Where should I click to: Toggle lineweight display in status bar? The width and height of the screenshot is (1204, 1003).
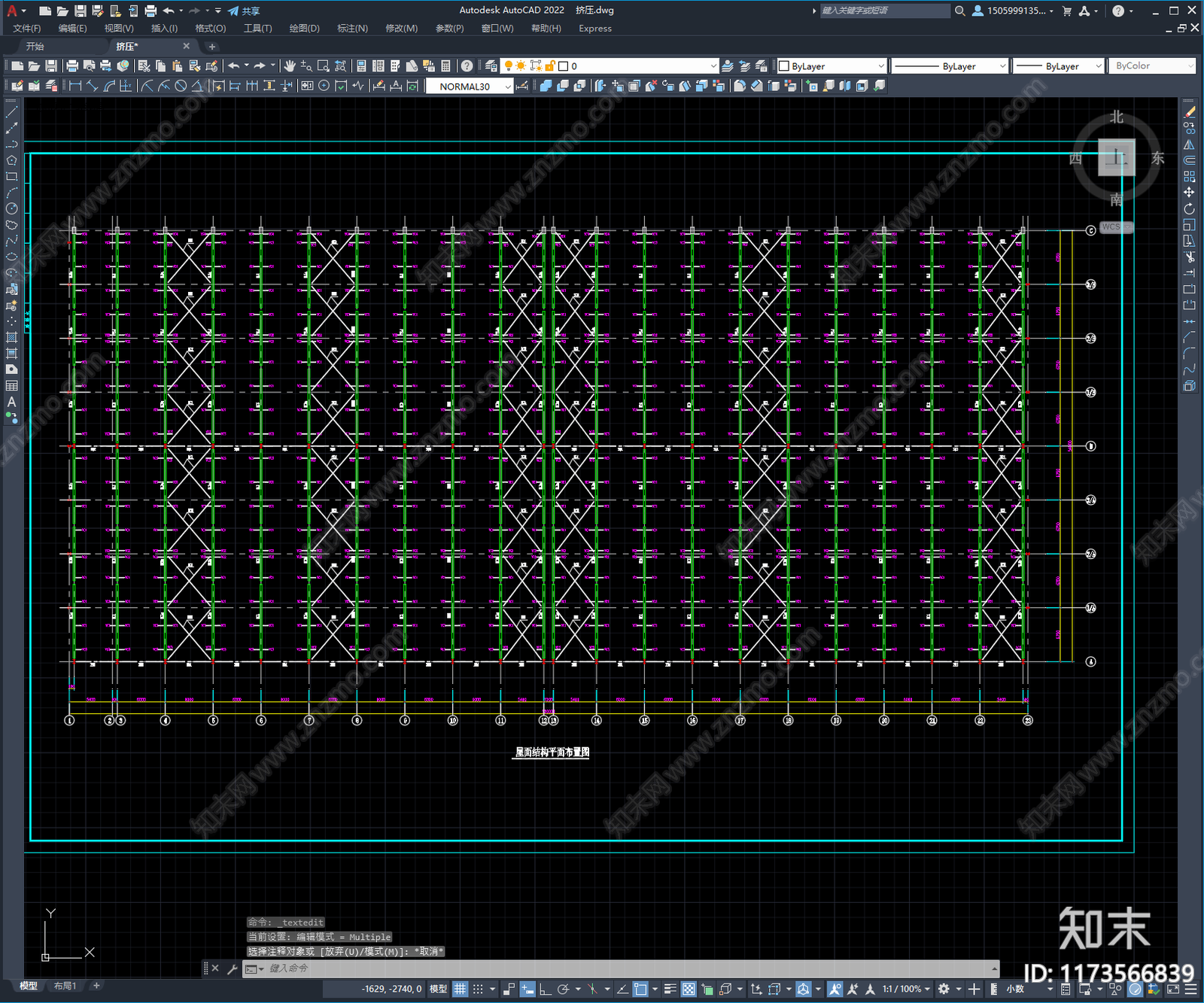pos(670,989)
